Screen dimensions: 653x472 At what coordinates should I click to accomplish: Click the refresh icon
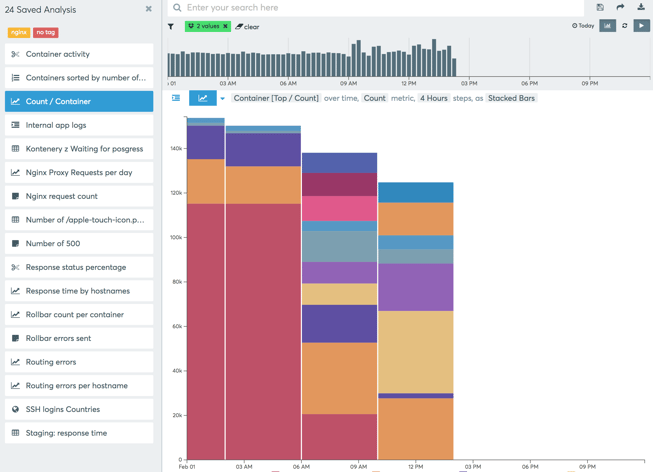pos(625,26)
